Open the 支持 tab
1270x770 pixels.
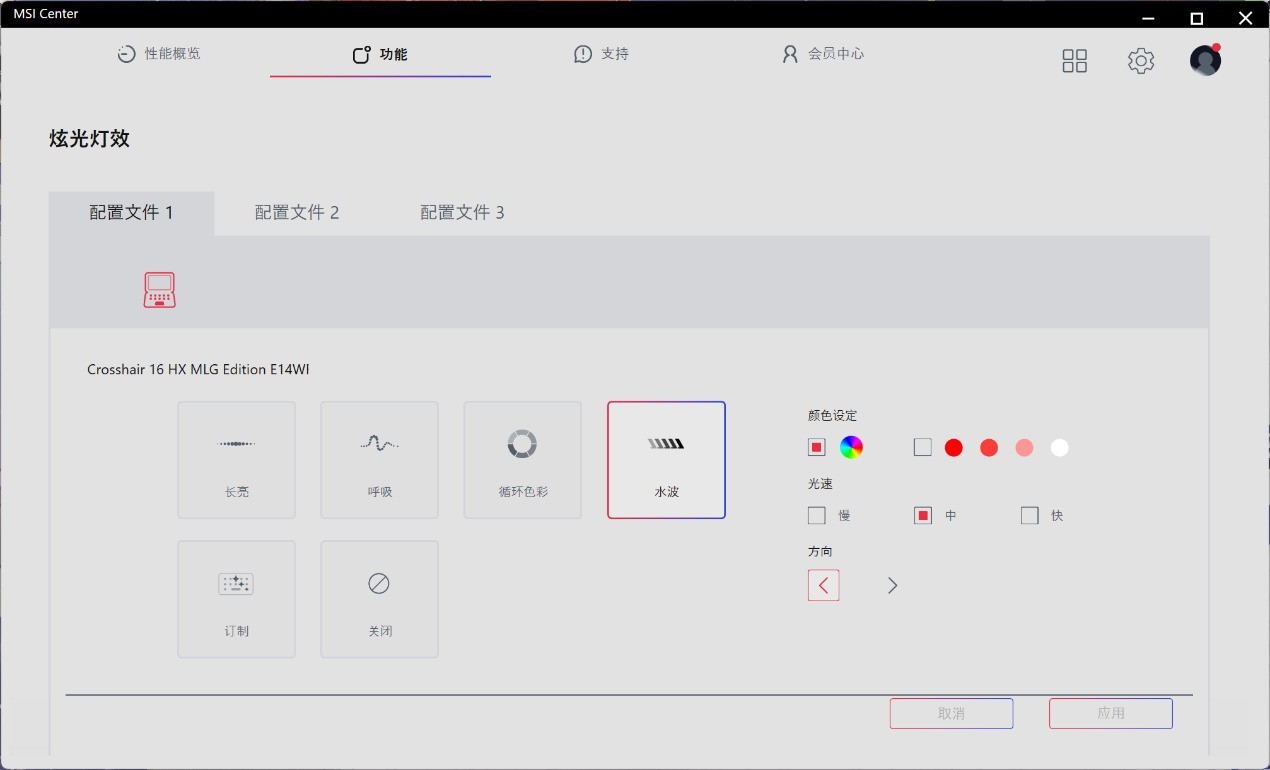(x=601, y=54)
